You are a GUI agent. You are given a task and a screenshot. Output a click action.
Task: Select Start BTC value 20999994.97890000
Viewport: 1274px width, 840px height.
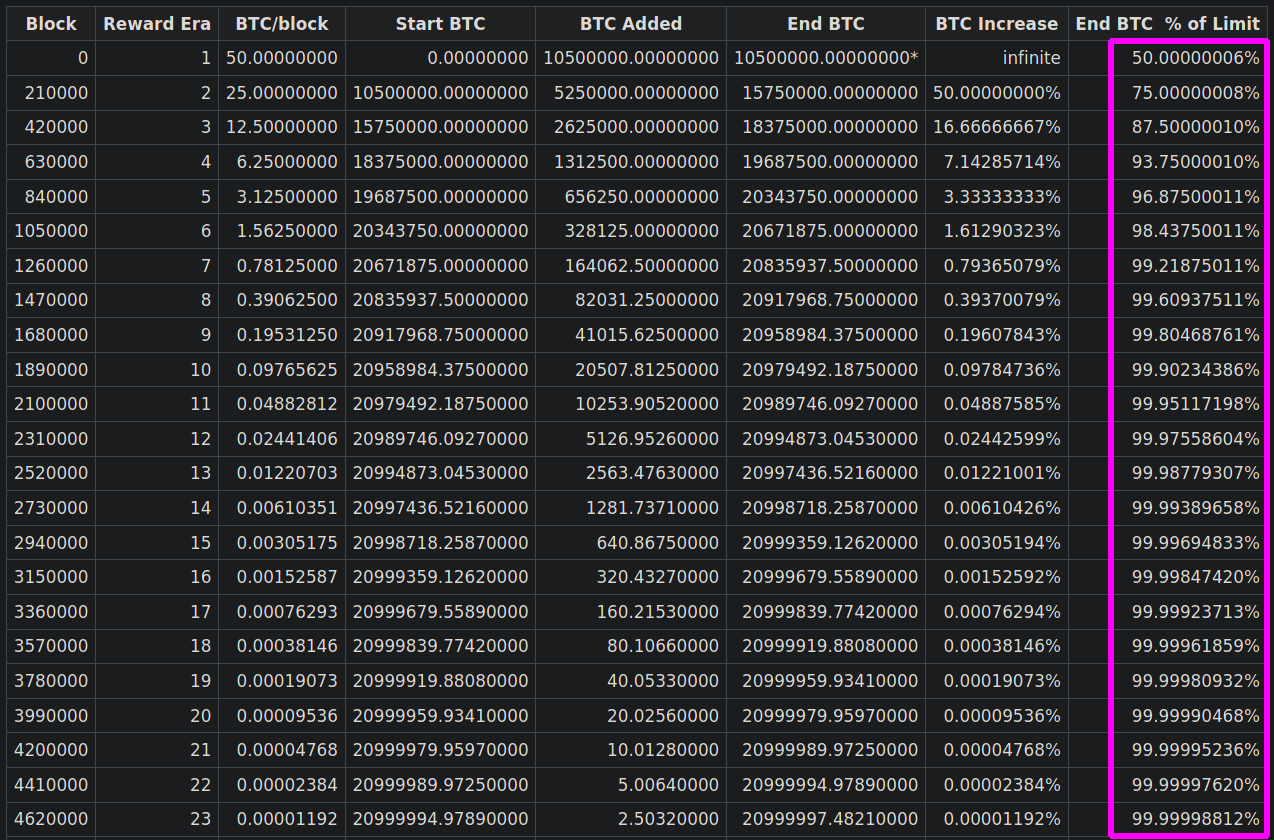440,819
